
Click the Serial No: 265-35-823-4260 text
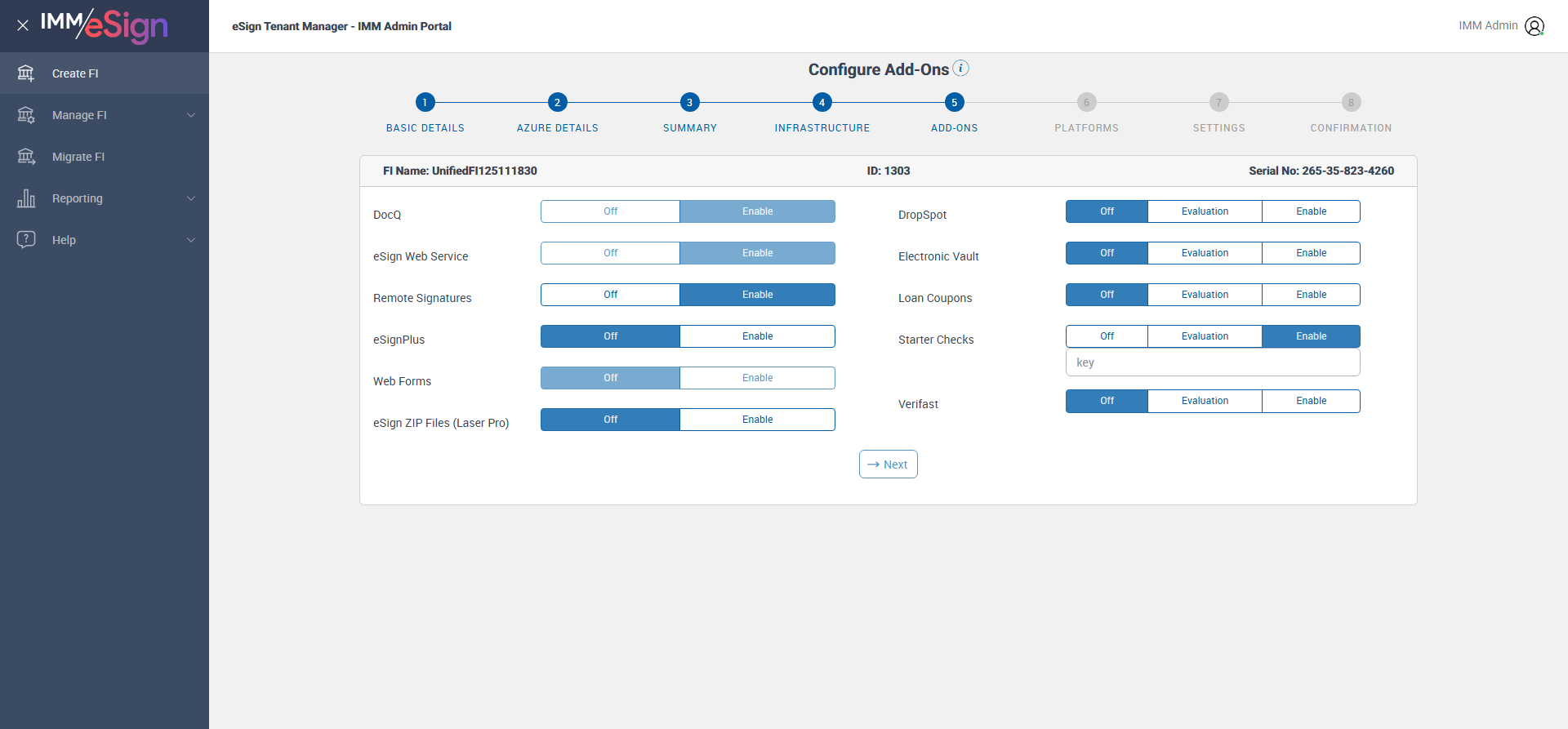(x=1321, y=171)
